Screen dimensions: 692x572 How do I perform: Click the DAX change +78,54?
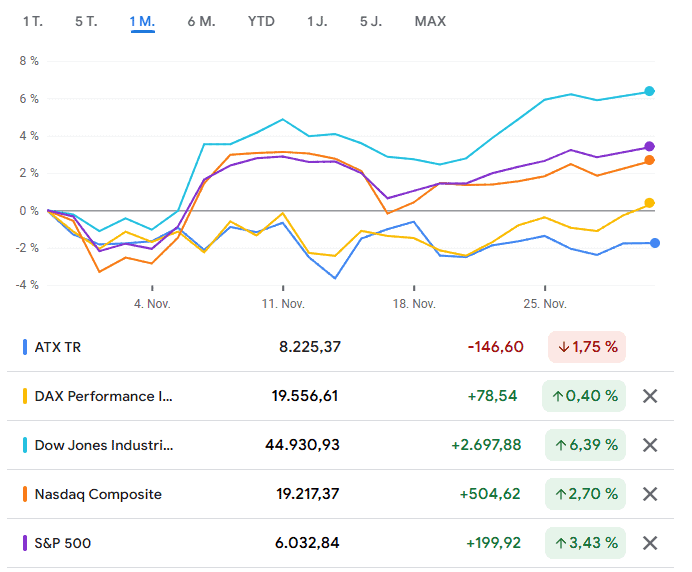[x=492, y=396]
